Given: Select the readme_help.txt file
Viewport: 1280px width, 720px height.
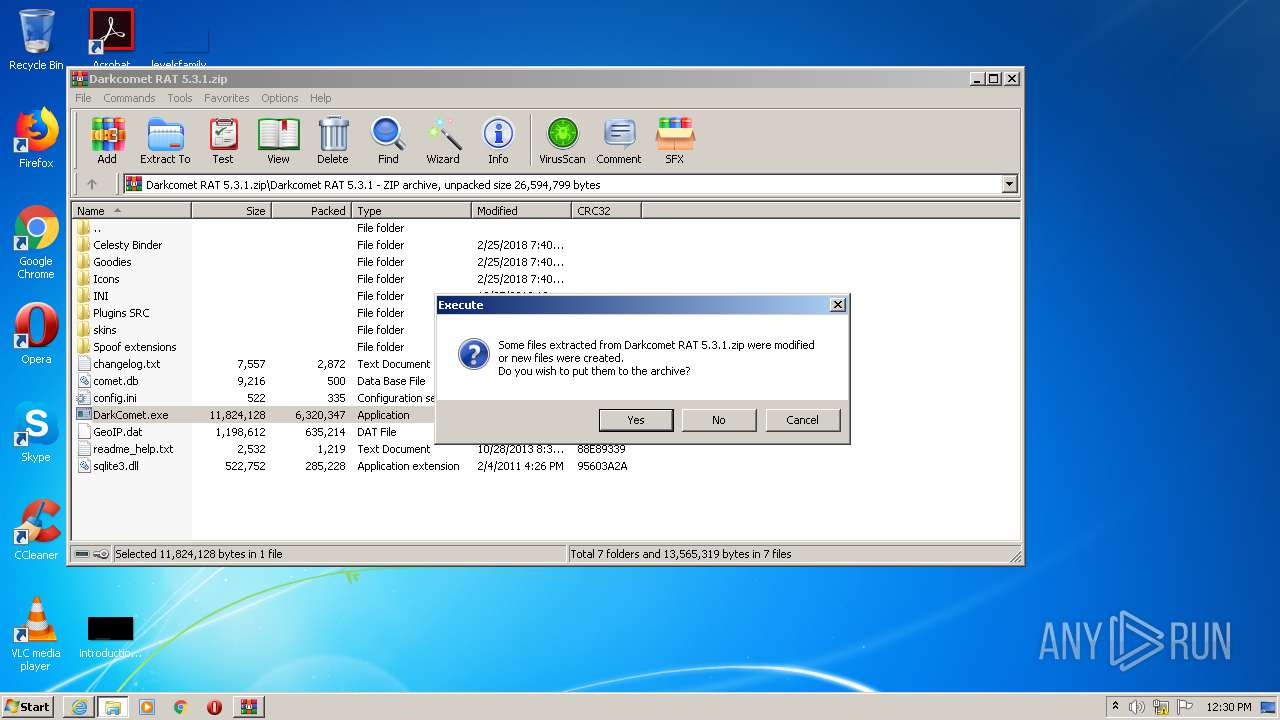Looking at the screenshot, I should 133,449.
